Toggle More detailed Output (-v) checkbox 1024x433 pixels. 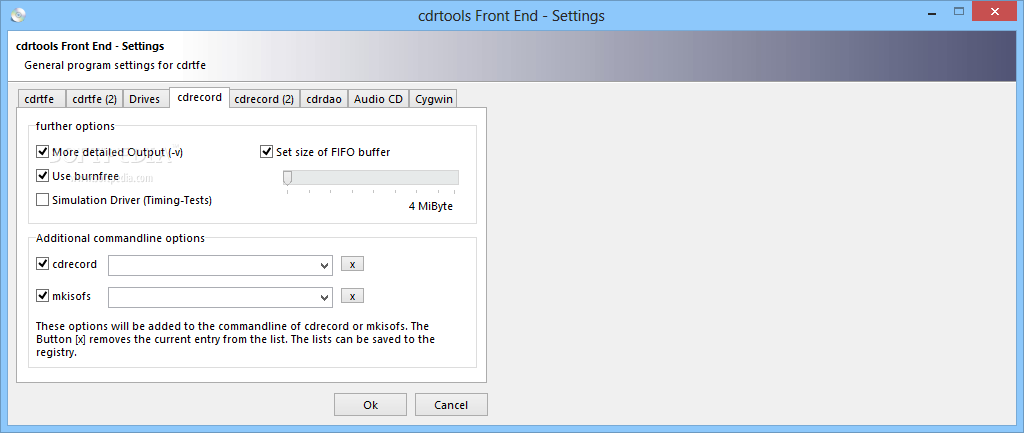pyautogui.click(x=43, y=152)
